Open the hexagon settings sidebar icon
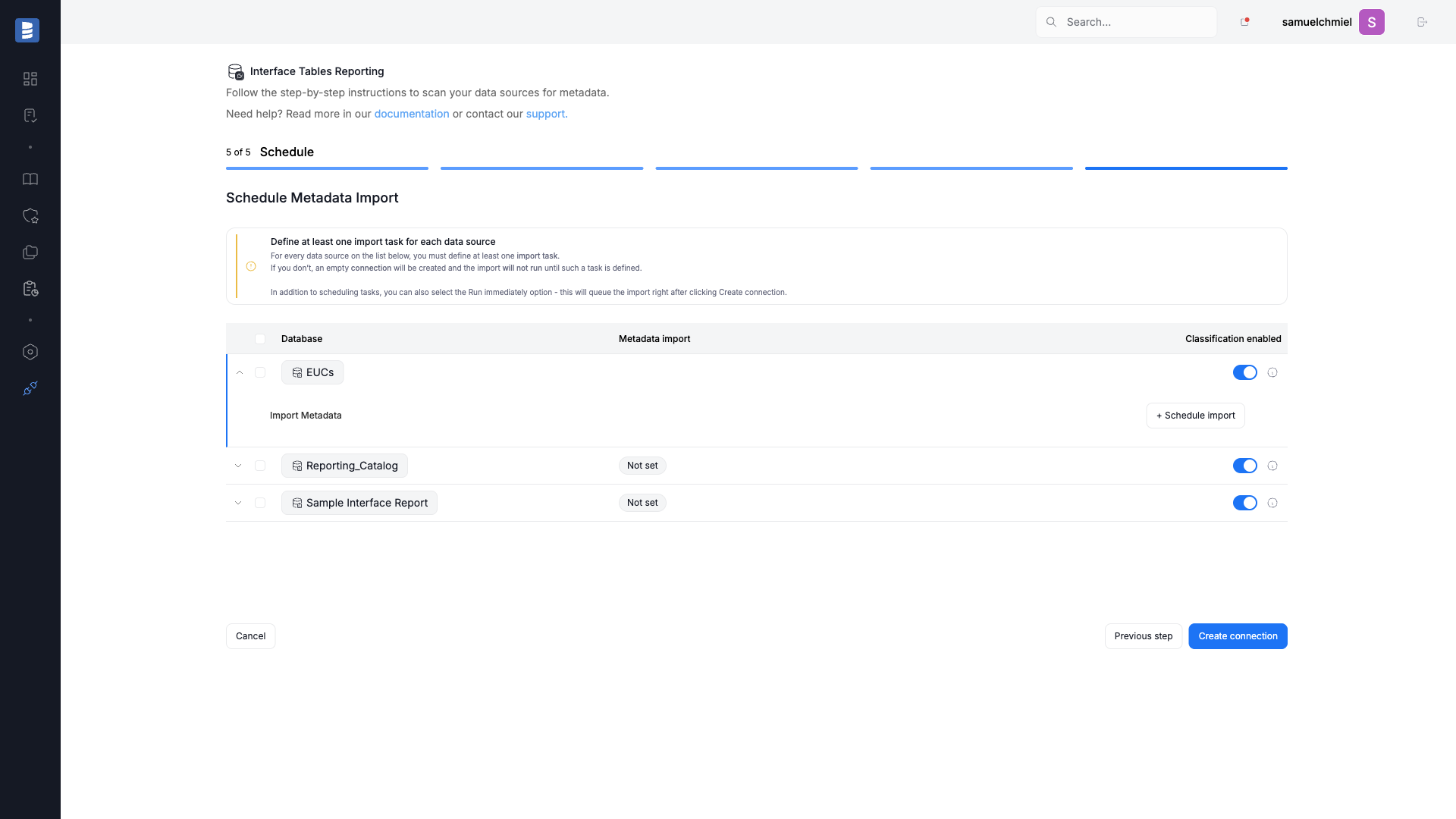 (30, 352)
